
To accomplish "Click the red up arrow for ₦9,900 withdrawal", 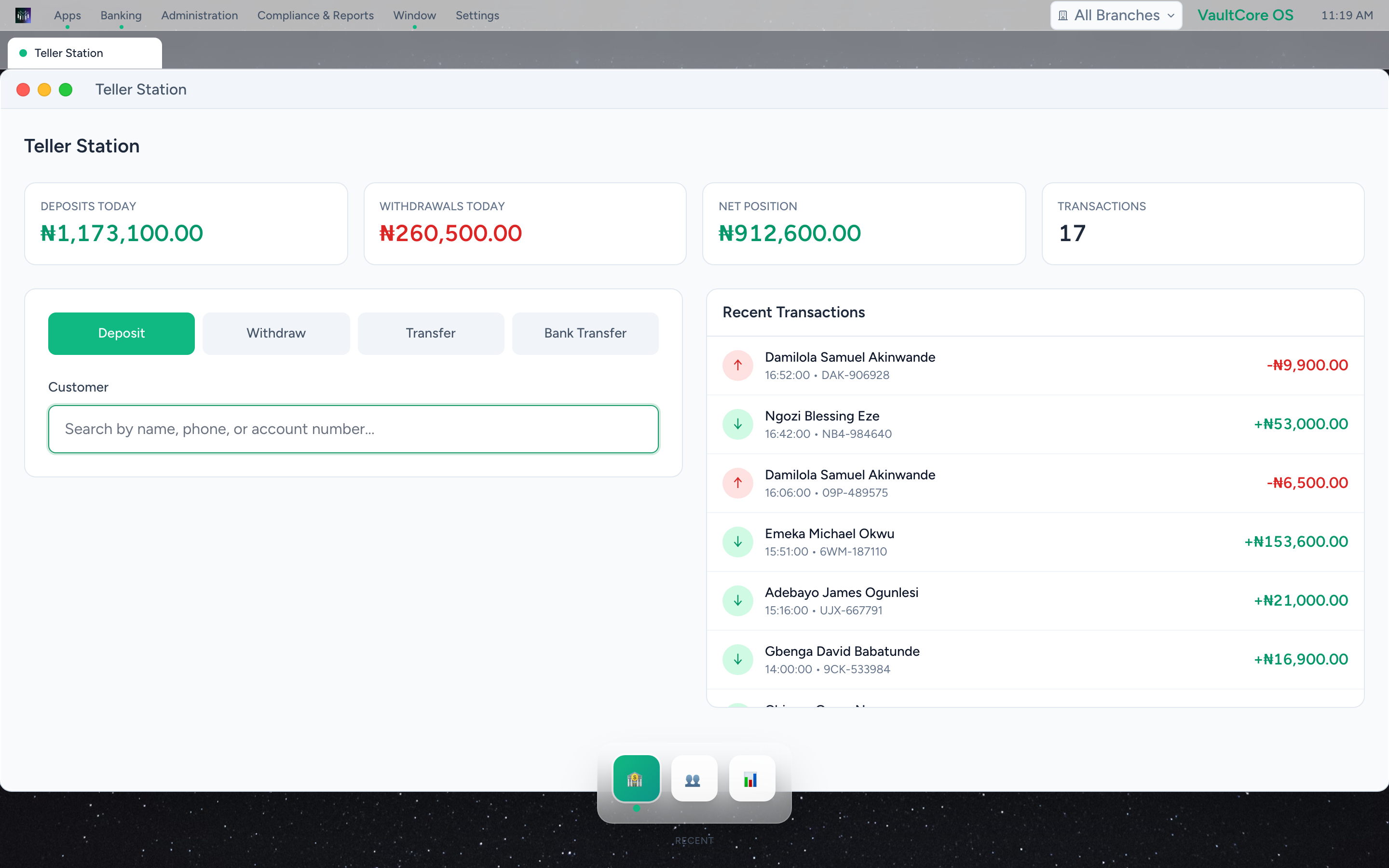I will coord(737,365).
